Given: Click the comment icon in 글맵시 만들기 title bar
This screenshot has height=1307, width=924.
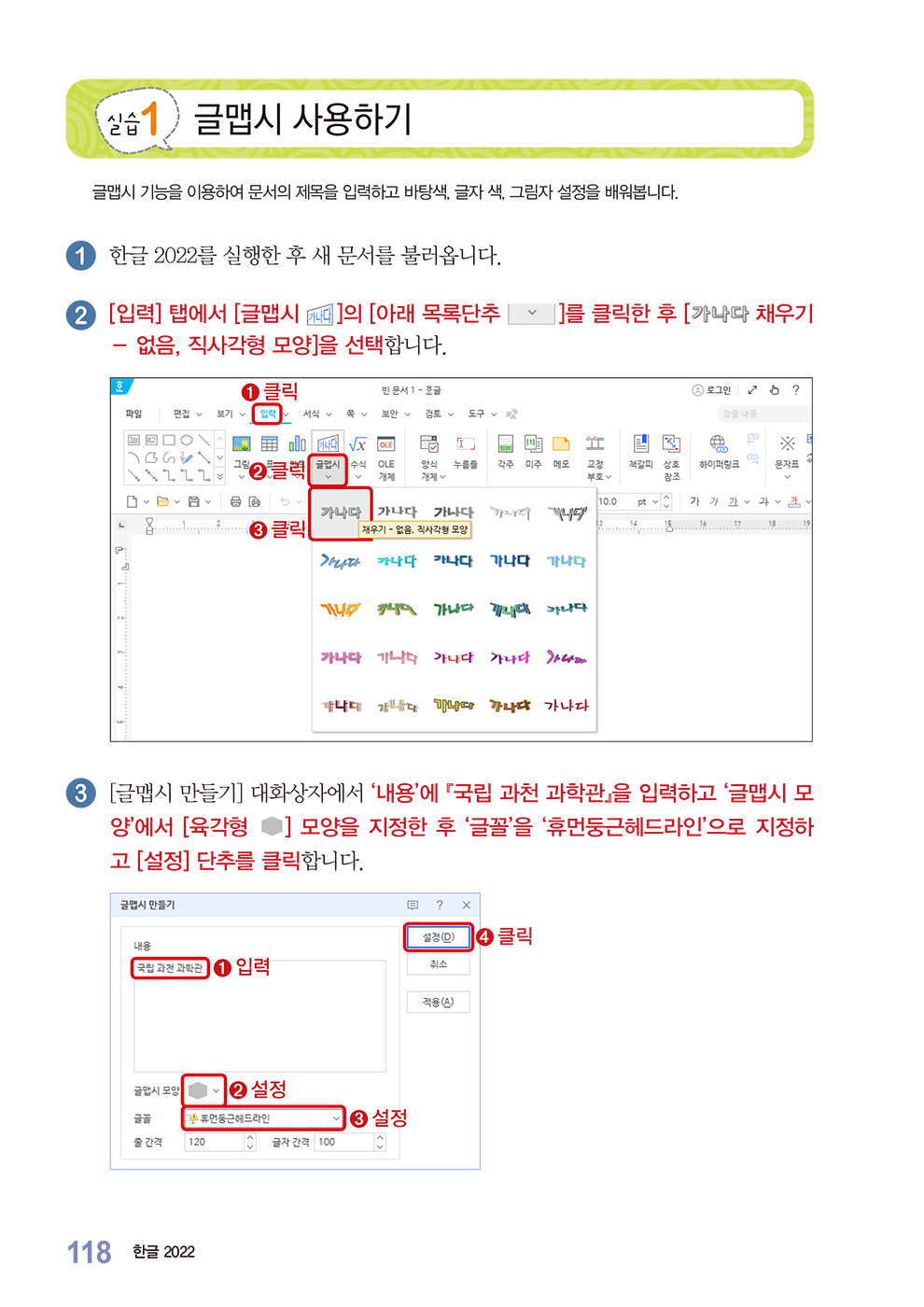Looking at the screenshot, I should pos(413,905).
